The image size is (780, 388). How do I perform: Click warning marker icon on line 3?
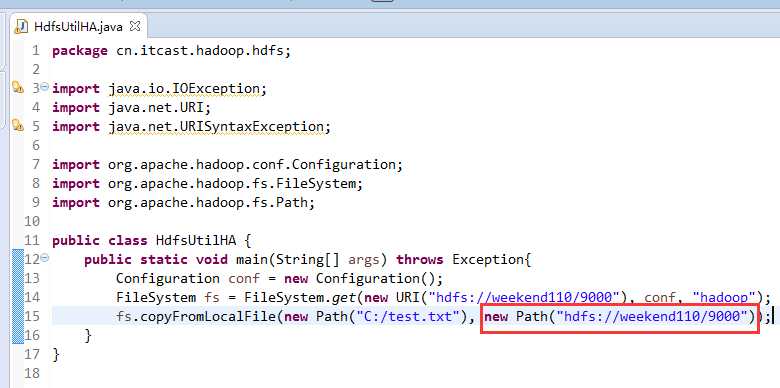(x=17, y=88)
